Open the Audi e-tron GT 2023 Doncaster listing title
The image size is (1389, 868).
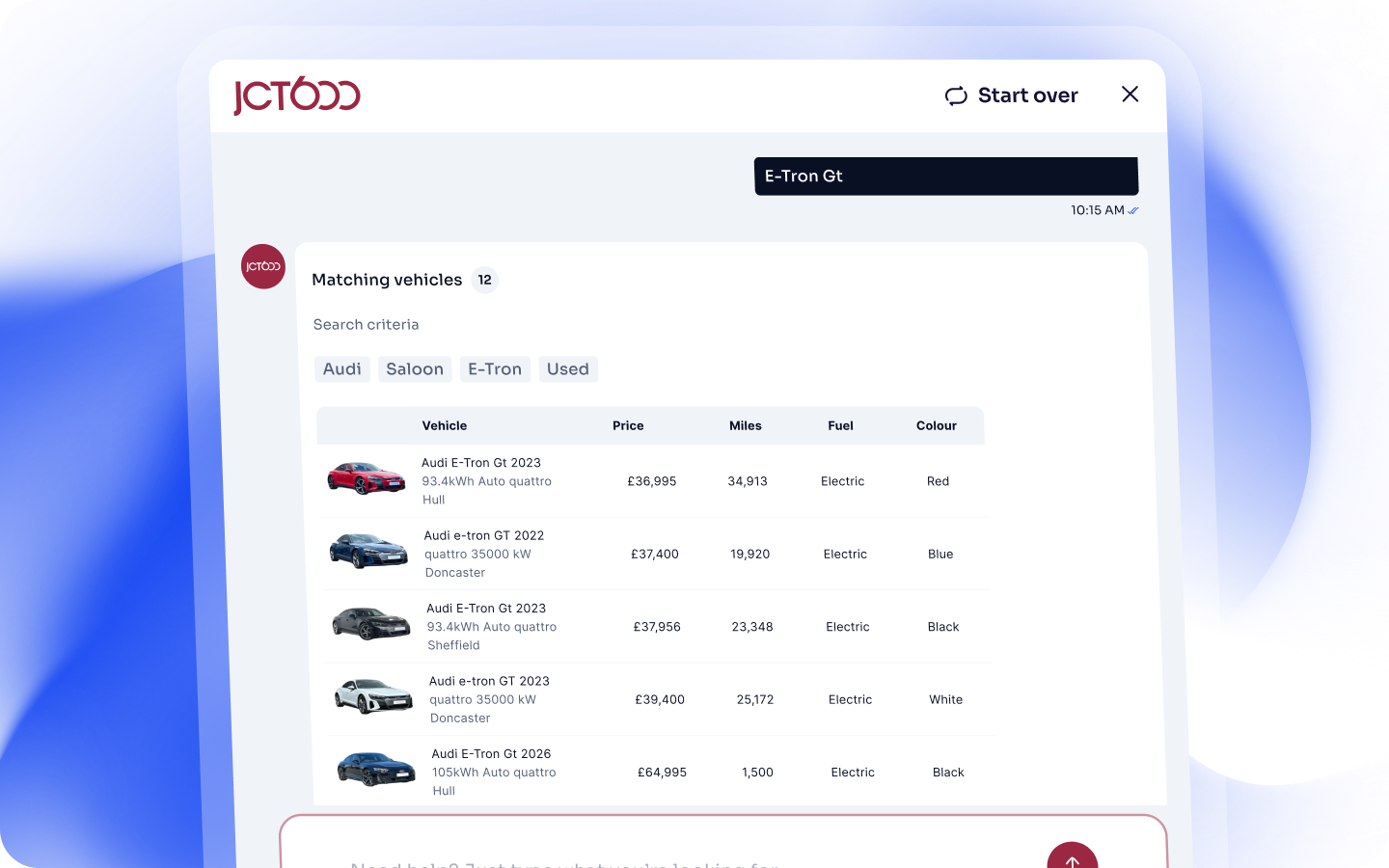pyautogui.click(x=489, y=681)
